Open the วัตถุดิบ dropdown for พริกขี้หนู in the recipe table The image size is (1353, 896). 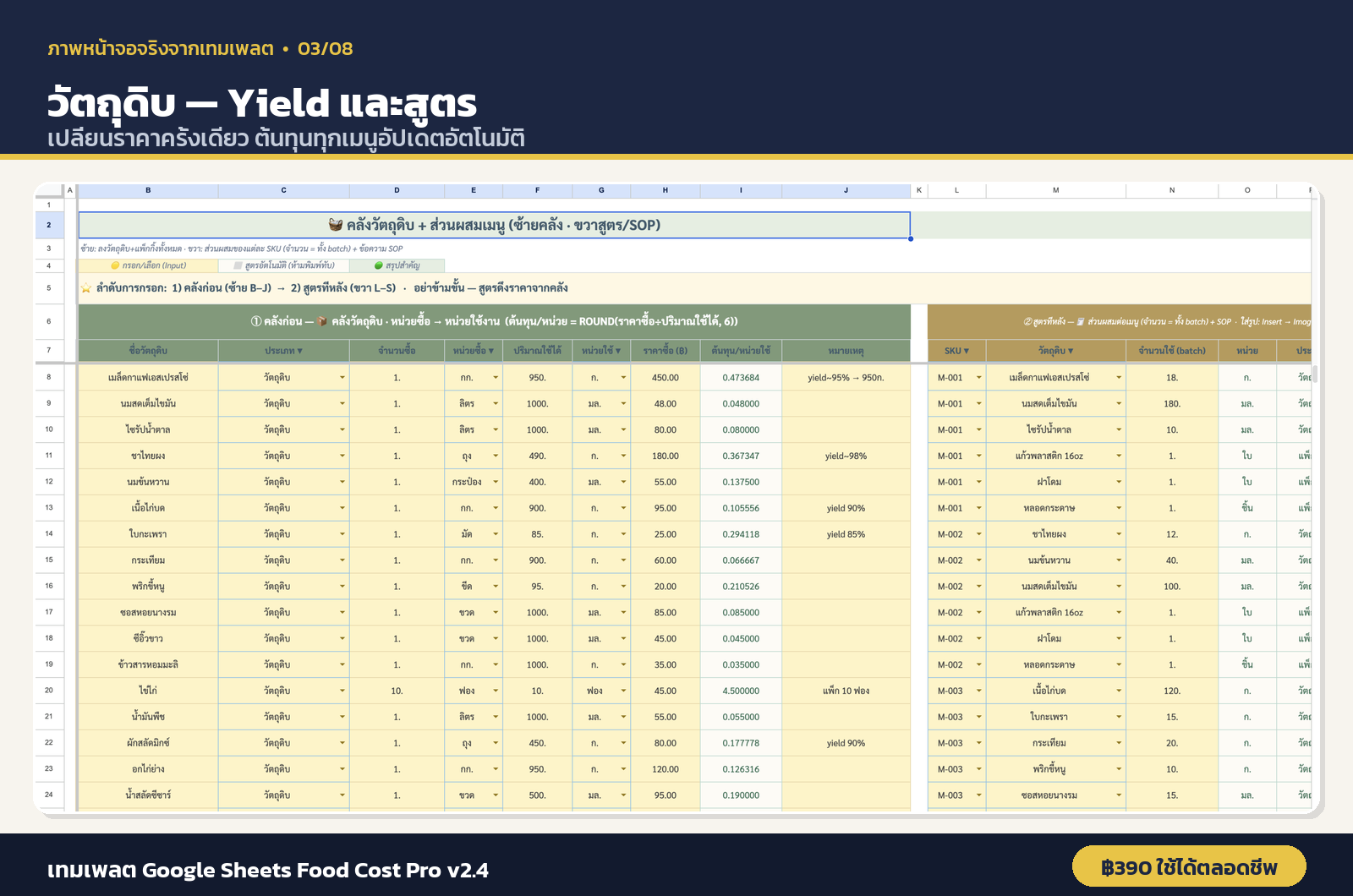(x=1119, y=769)
